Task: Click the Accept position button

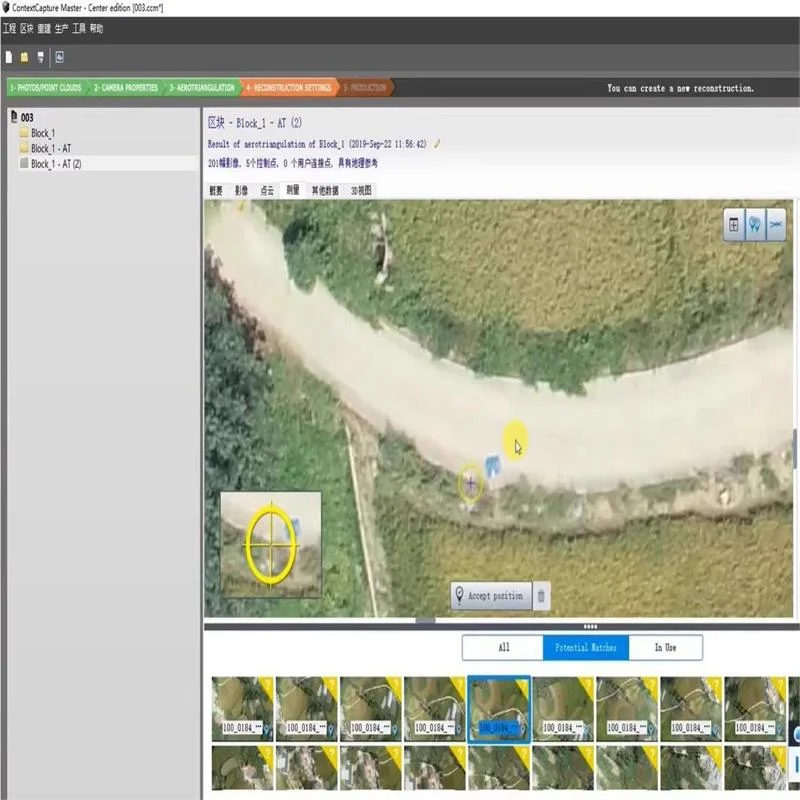Action: pos(489,596)
